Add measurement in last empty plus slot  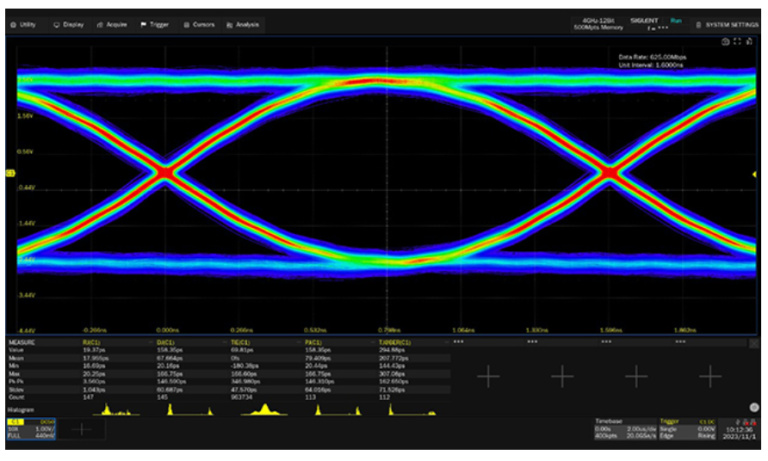coord(710,376)
